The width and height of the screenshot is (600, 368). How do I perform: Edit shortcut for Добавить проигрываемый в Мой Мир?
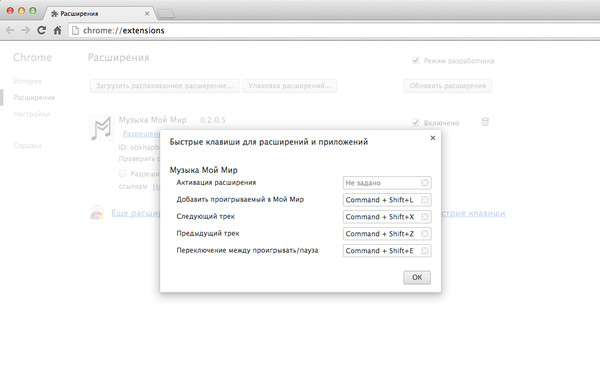point(387,200)
